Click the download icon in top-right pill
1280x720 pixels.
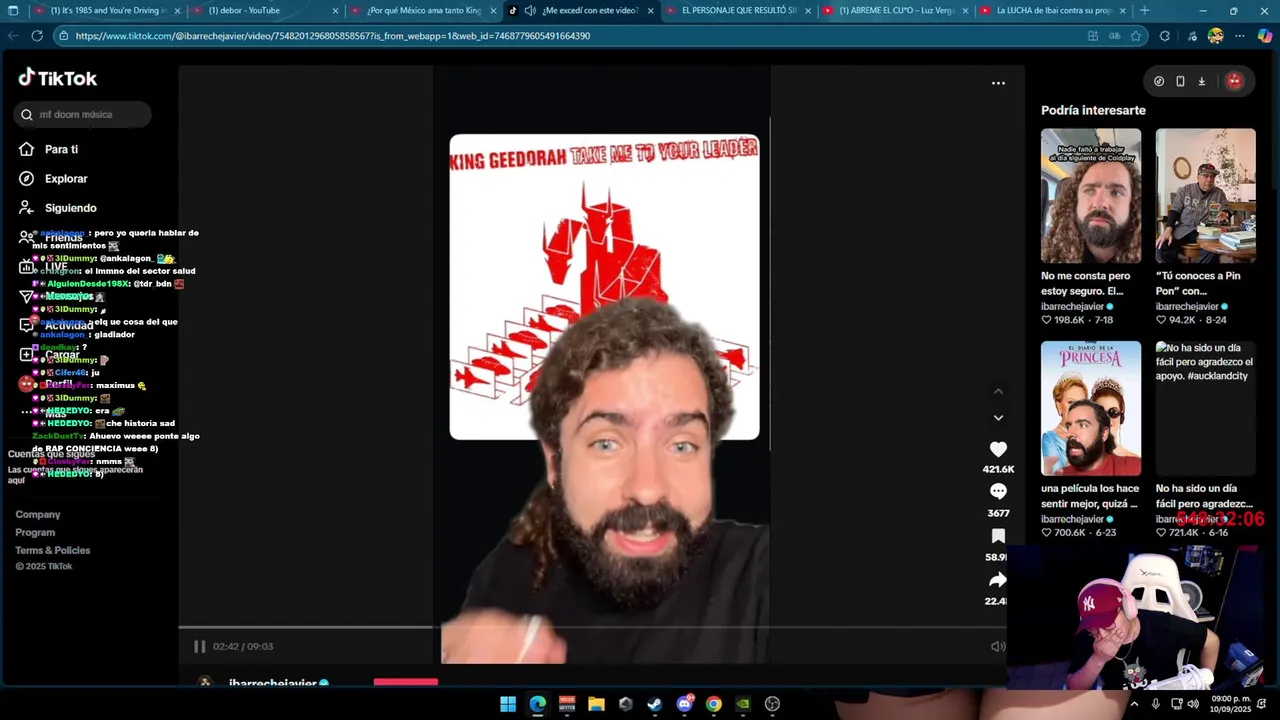[1201, 81]
